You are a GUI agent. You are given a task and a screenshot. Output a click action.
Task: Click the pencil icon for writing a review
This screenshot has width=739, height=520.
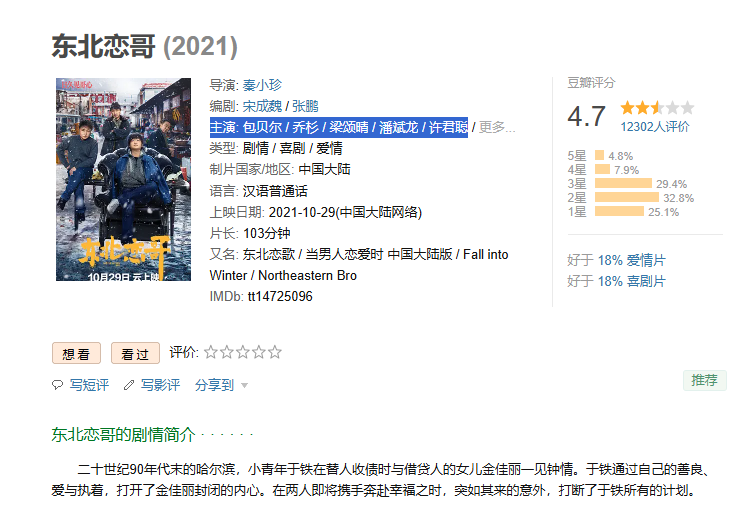(x=129, y=385)
